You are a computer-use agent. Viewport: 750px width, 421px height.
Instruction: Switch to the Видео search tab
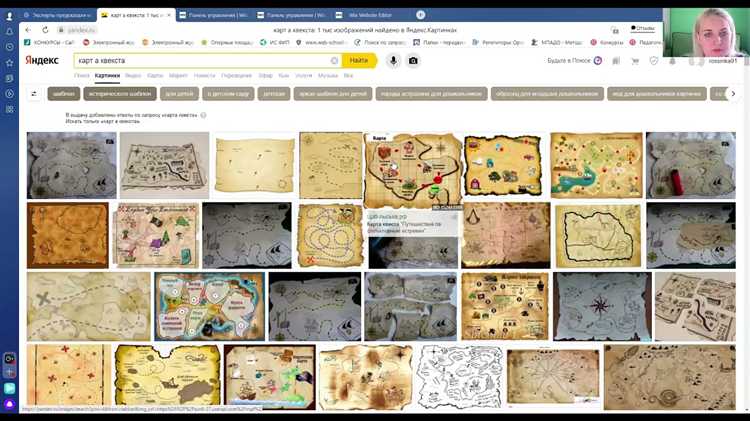(x=133, y=76)
